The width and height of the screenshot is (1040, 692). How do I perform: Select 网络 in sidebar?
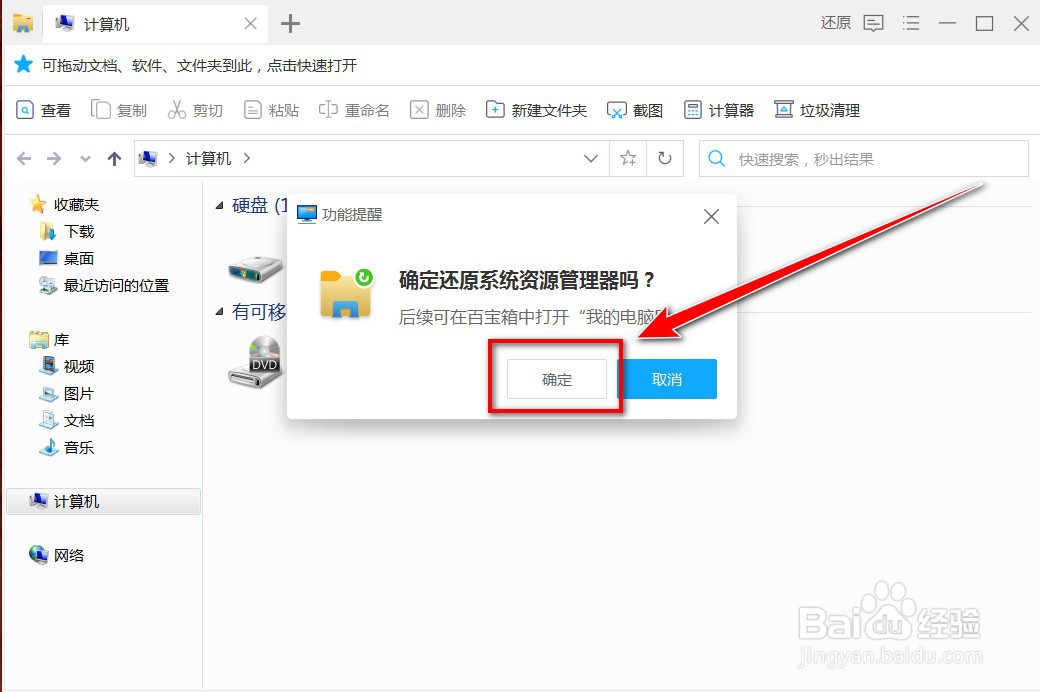pyautogui.click(x=56, y=555)
